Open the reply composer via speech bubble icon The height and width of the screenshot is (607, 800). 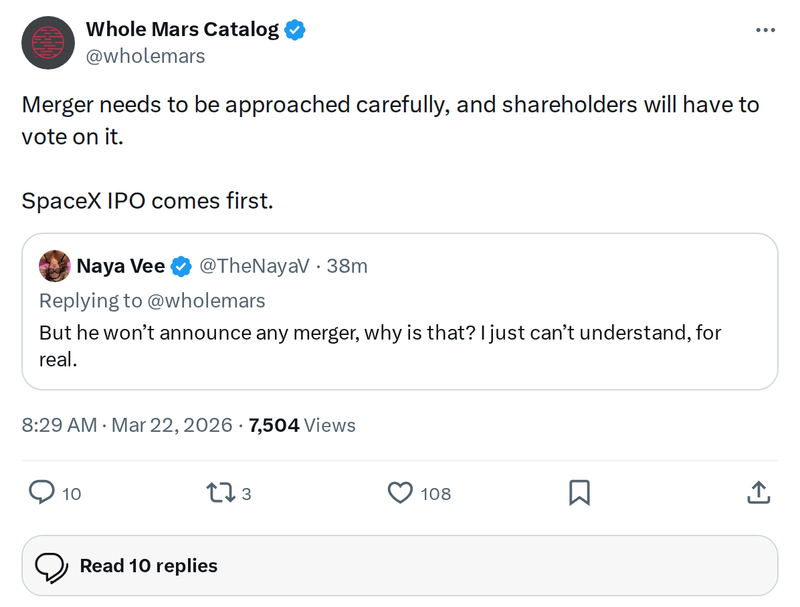(42, 493)
